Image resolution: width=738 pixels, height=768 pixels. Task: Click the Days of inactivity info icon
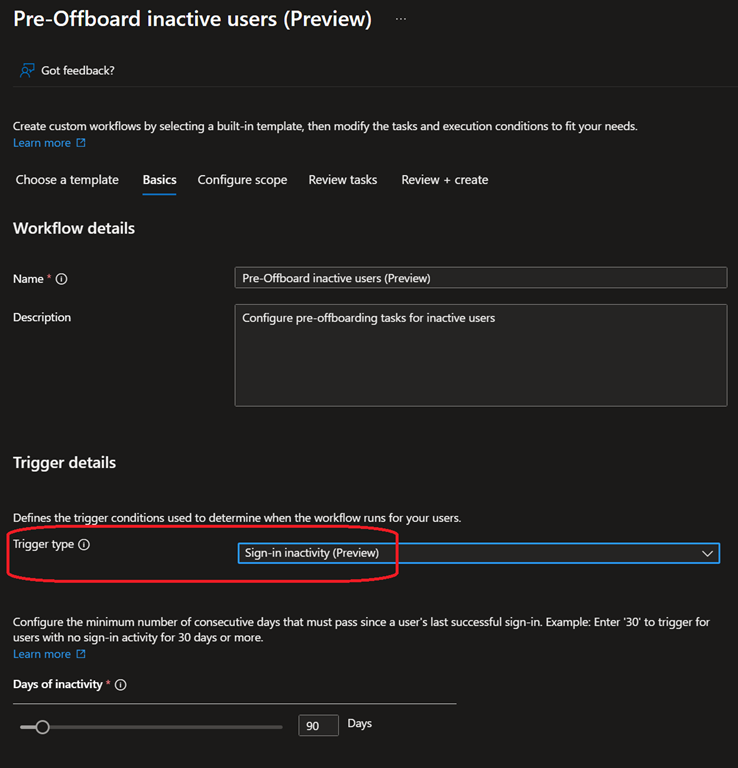[x=120, y=685]
